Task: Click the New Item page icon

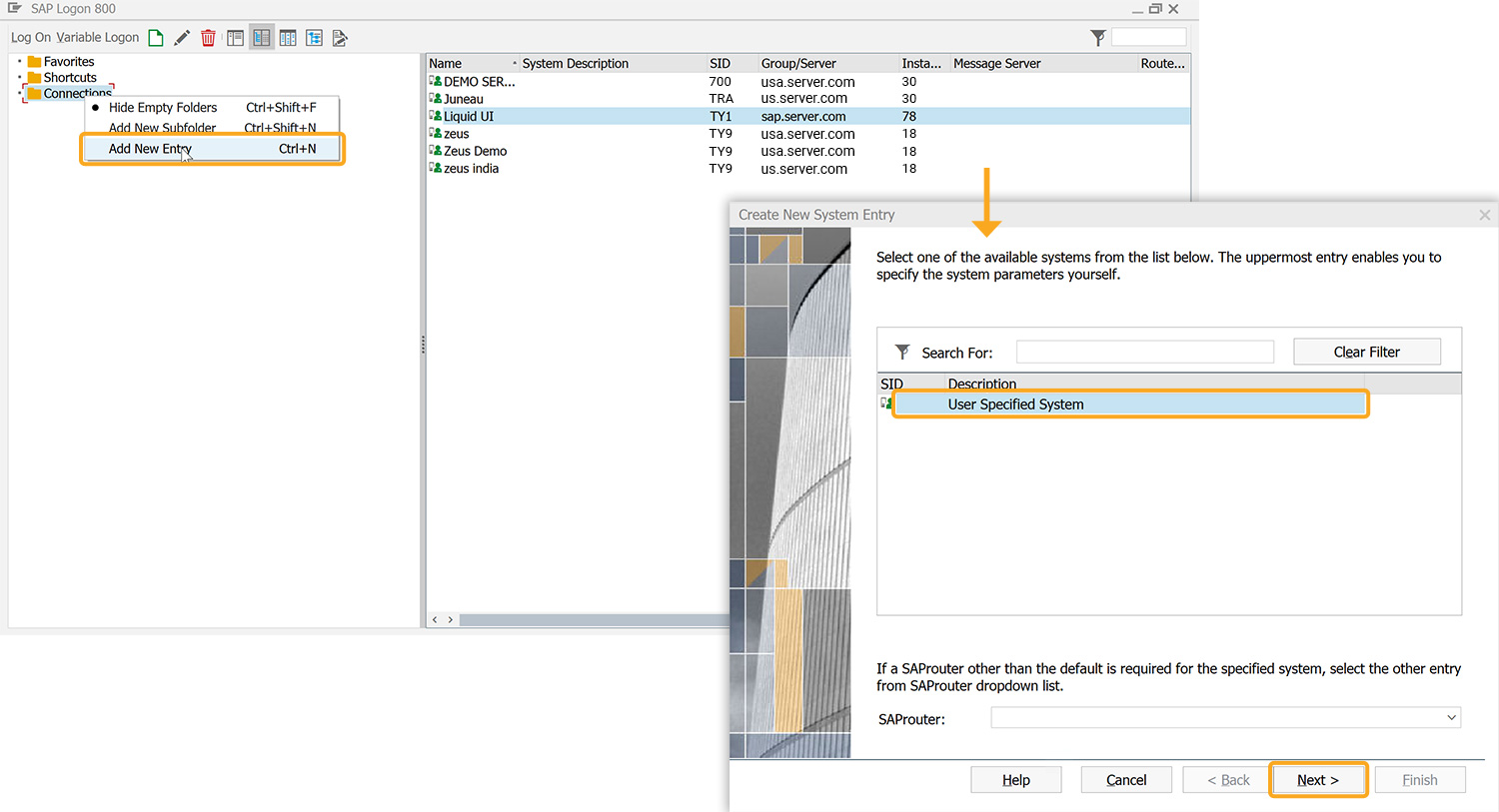Action: pos(156,38)
